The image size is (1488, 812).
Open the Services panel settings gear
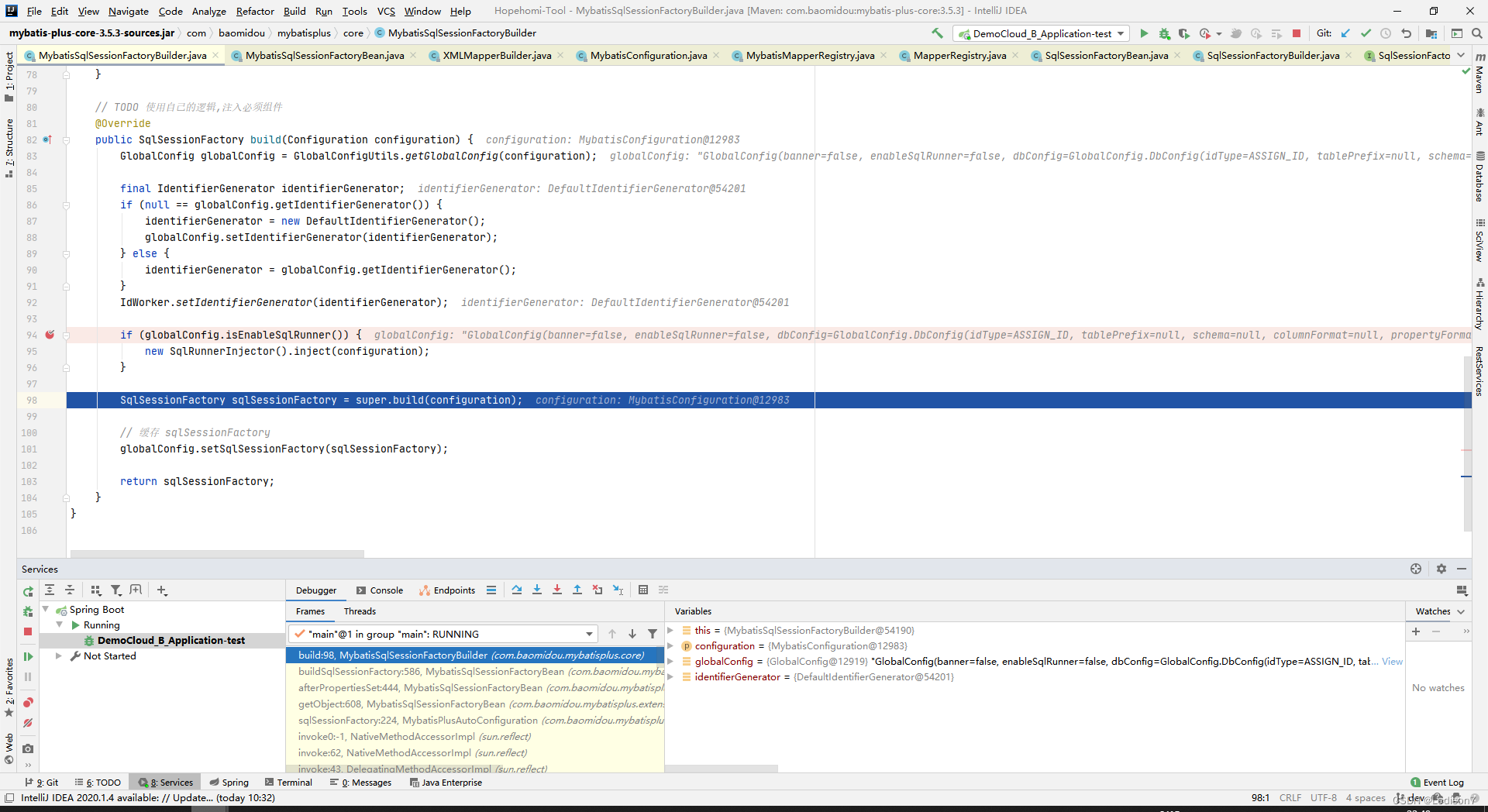(x=1441, y=569)
